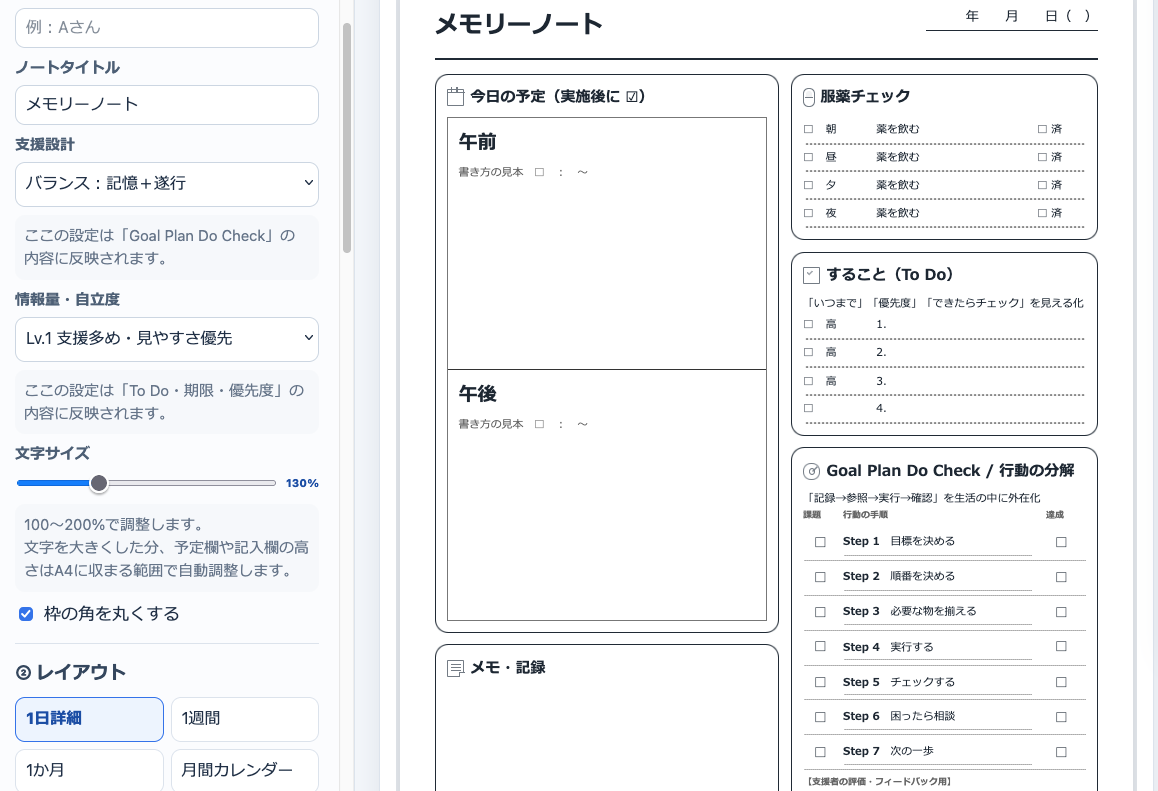
Task: Open the 支援設計 dropdown
Action: [x=167, y=184]
